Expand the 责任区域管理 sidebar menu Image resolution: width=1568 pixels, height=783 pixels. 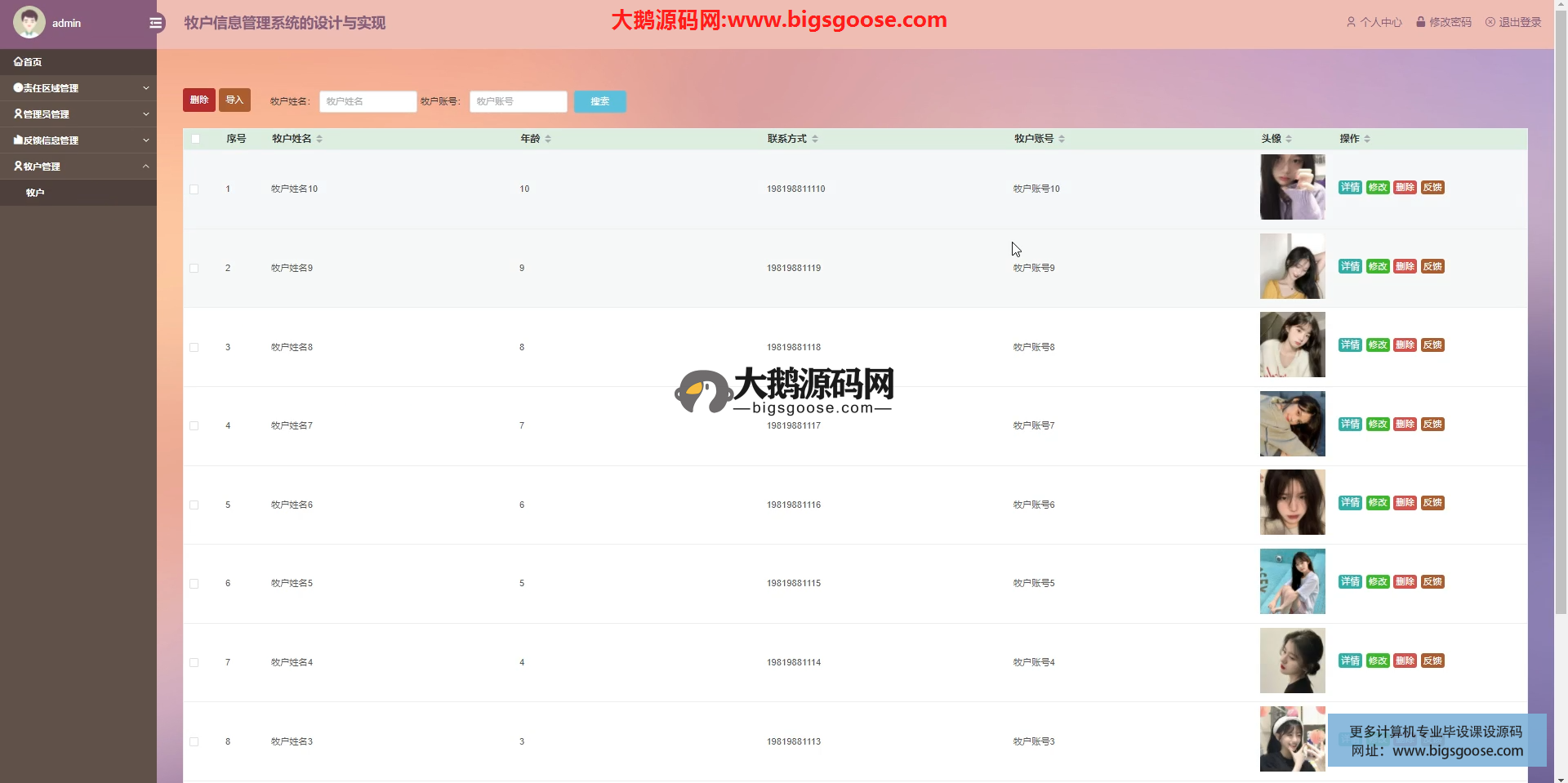point(78,88)
